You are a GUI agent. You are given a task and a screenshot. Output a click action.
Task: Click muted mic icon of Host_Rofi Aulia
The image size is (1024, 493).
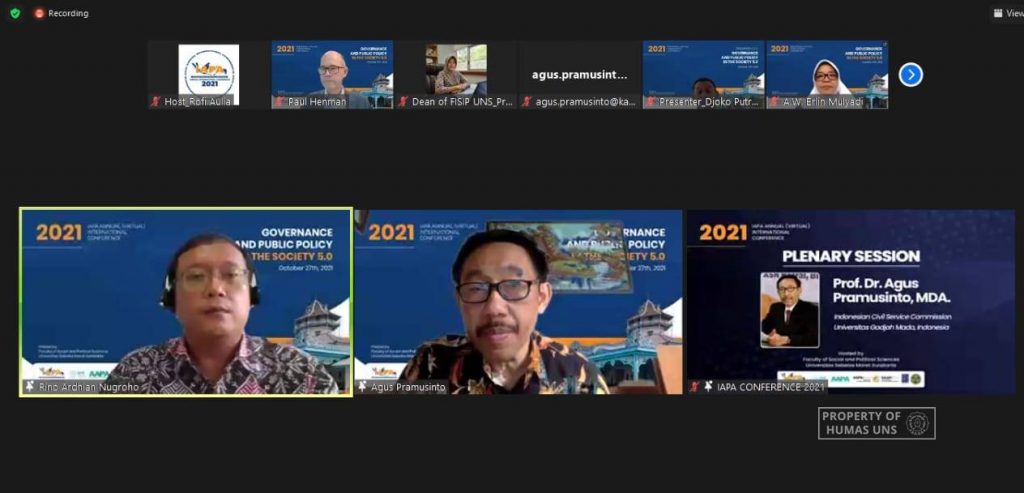click(x=156, y=101)
